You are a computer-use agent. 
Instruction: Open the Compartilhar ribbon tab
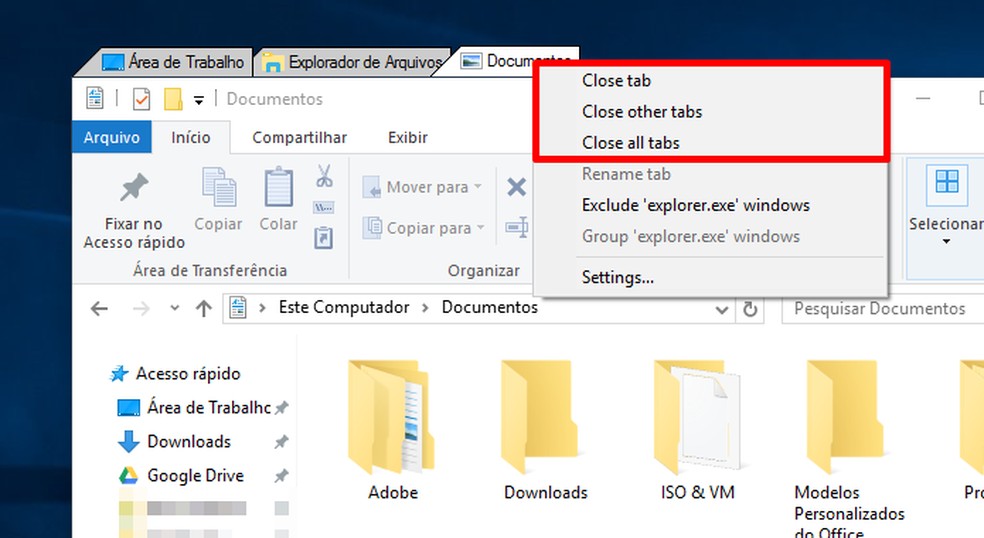coord(299,137)
